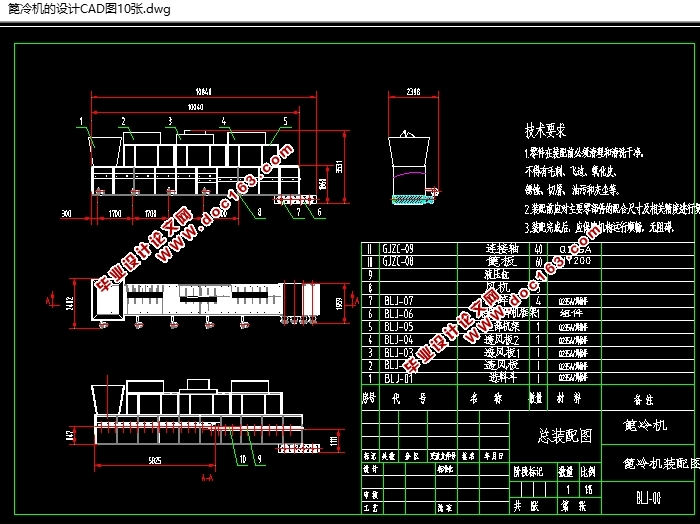Click the file title 篦冷机的设计CAD图10张.dwg
Screen dimensions: 700x524
click(89, 9)
